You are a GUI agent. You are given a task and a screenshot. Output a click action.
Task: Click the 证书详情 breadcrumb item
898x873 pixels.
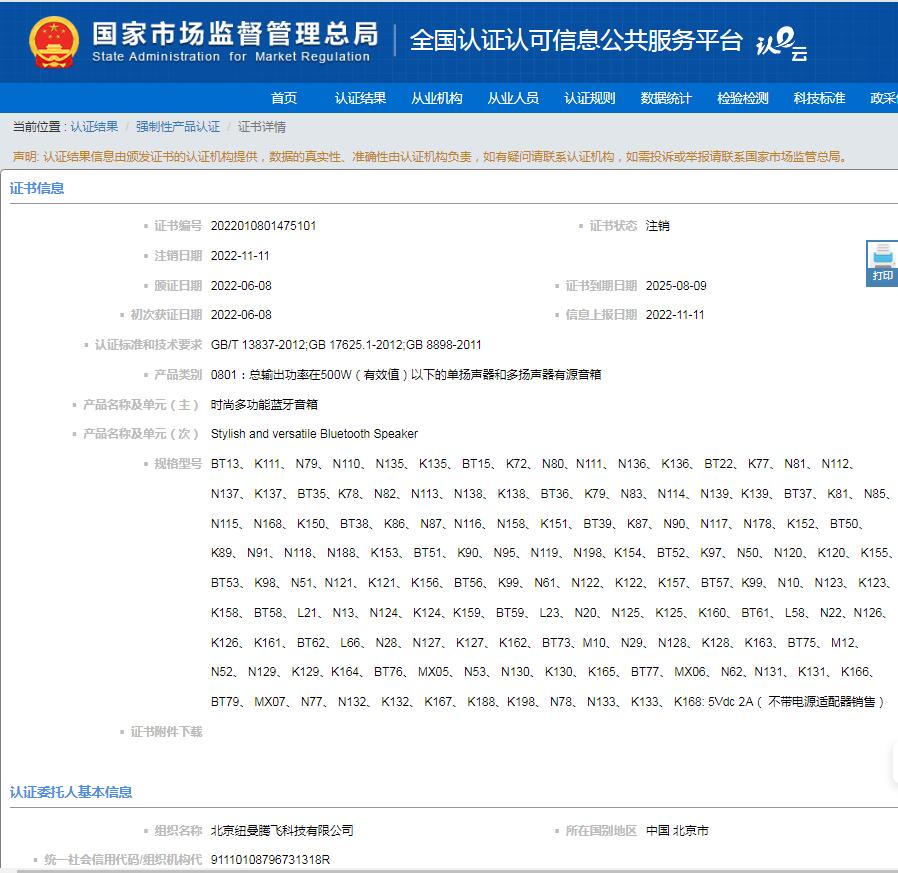click(262, 127)
